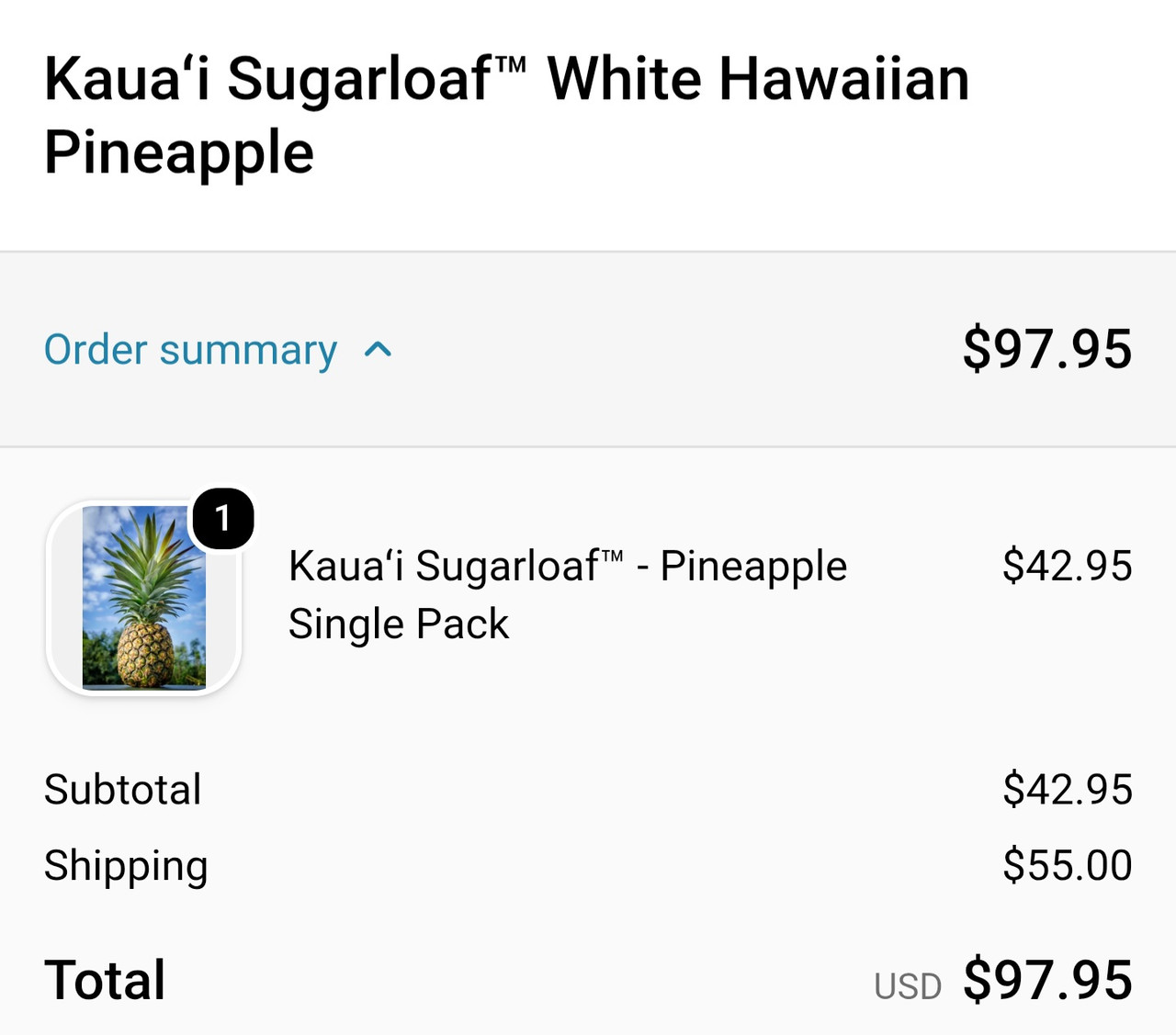Select the Kaua'i Sugarloaf Pineapple Single Pack name
The image size is (1176, 1035).
point(567,594)
